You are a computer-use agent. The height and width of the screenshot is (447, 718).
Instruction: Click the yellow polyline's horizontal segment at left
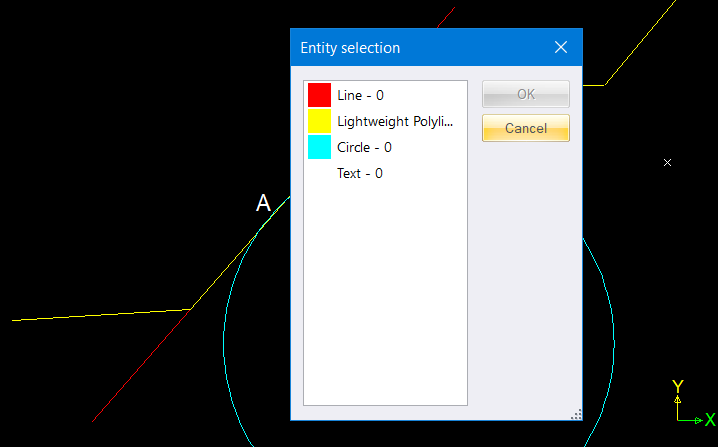(100, 315)
